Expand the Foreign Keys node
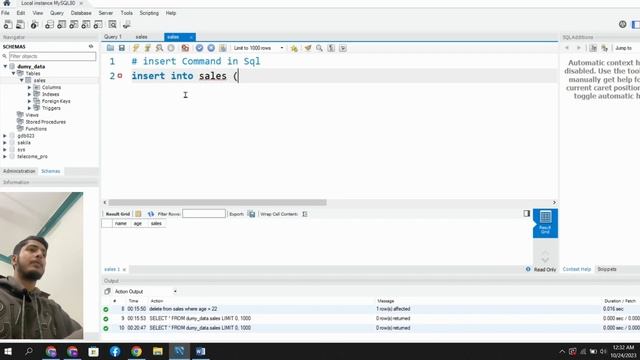Viewport: 640px width, 360px height. 29,101
